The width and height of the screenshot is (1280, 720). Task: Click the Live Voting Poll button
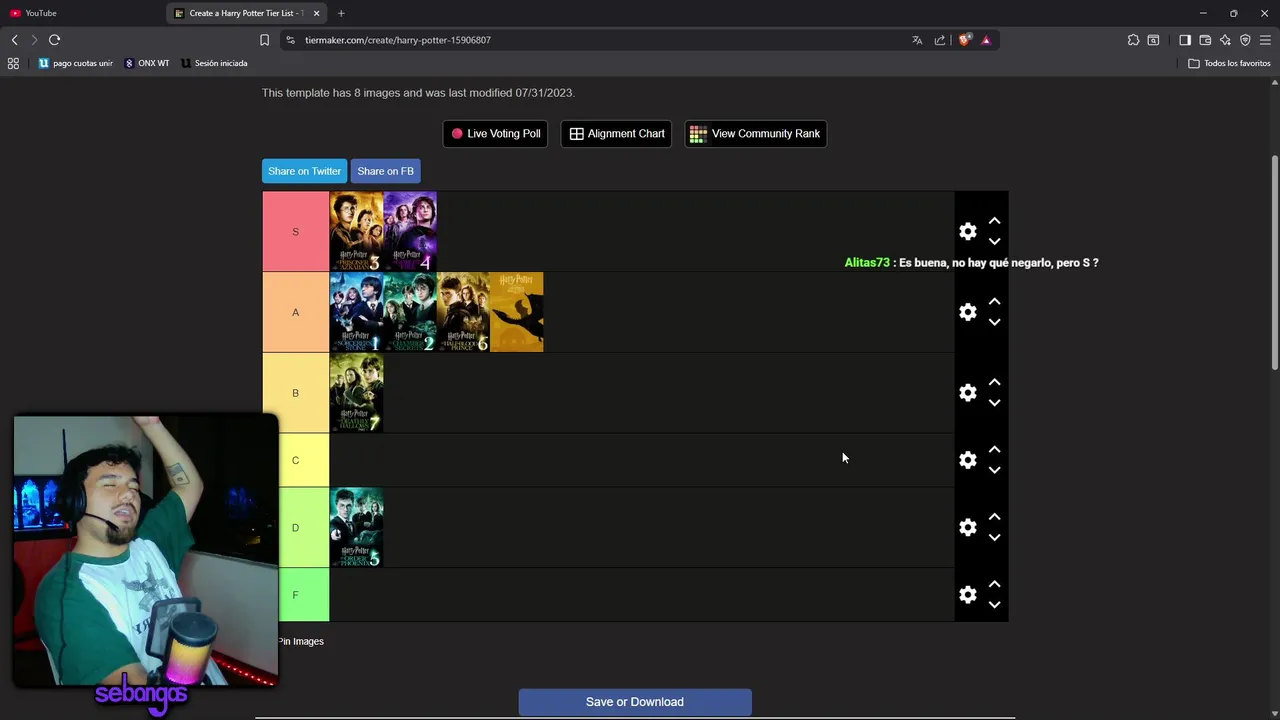point(495,134)
